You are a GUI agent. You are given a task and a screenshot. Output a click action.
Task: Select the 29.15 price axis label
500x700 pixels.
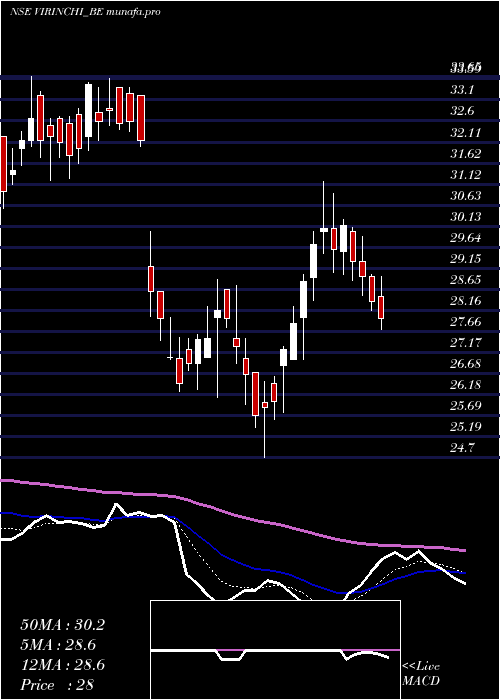466,258
